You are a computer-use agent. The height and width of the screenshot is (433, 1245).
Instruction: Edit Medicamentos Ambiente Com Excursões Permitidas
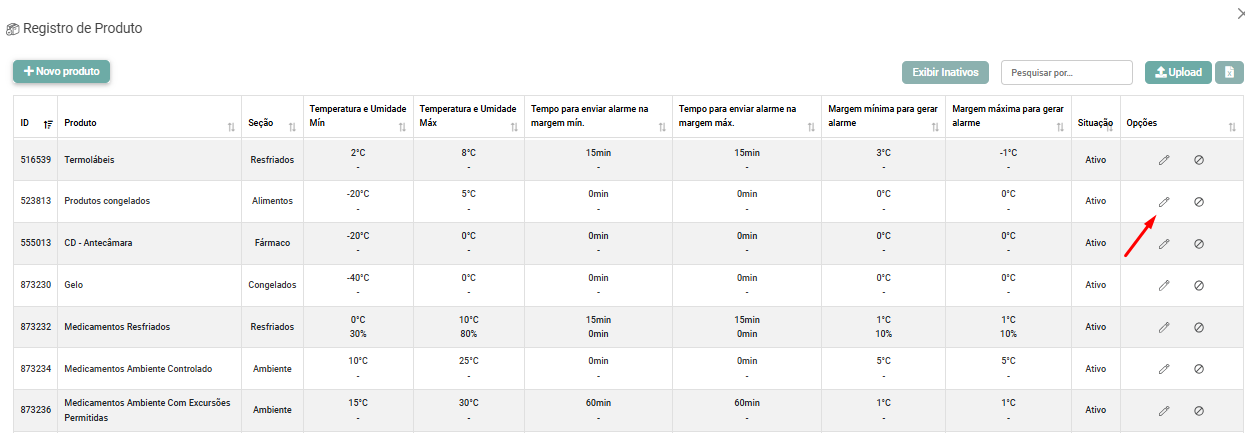(1164, 411)
